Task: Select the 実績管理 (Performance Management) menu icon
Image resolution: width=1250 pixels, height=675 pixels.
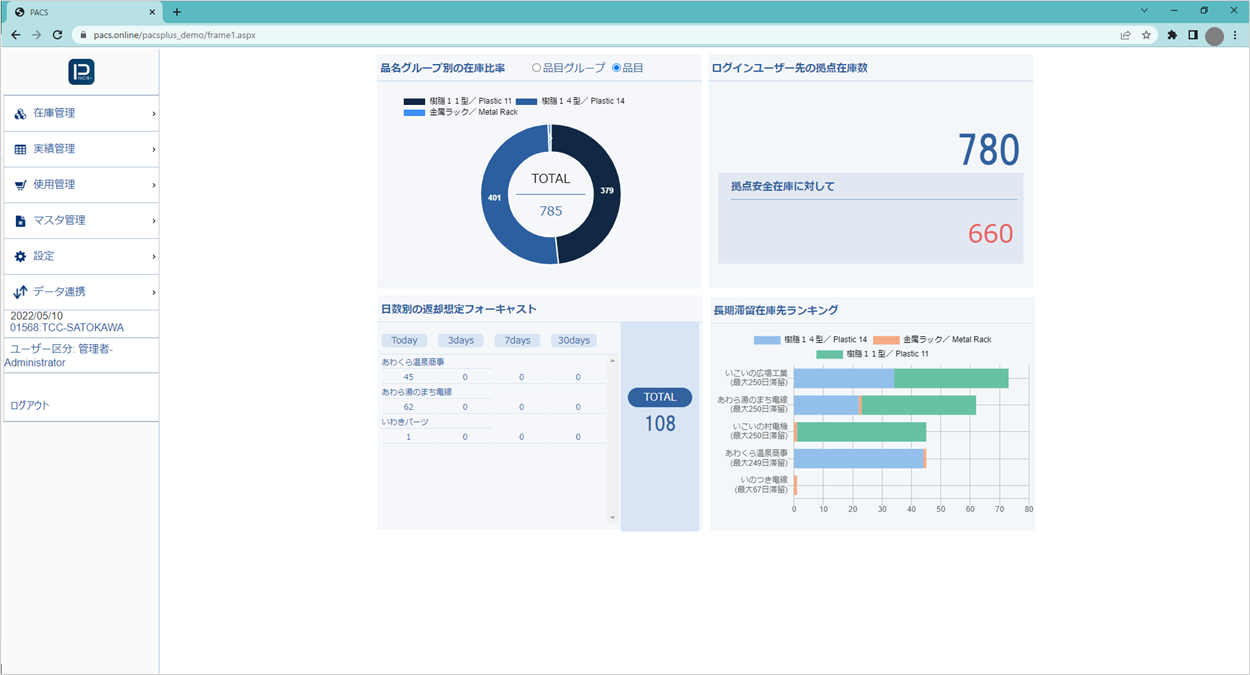Action: [22, 149]
